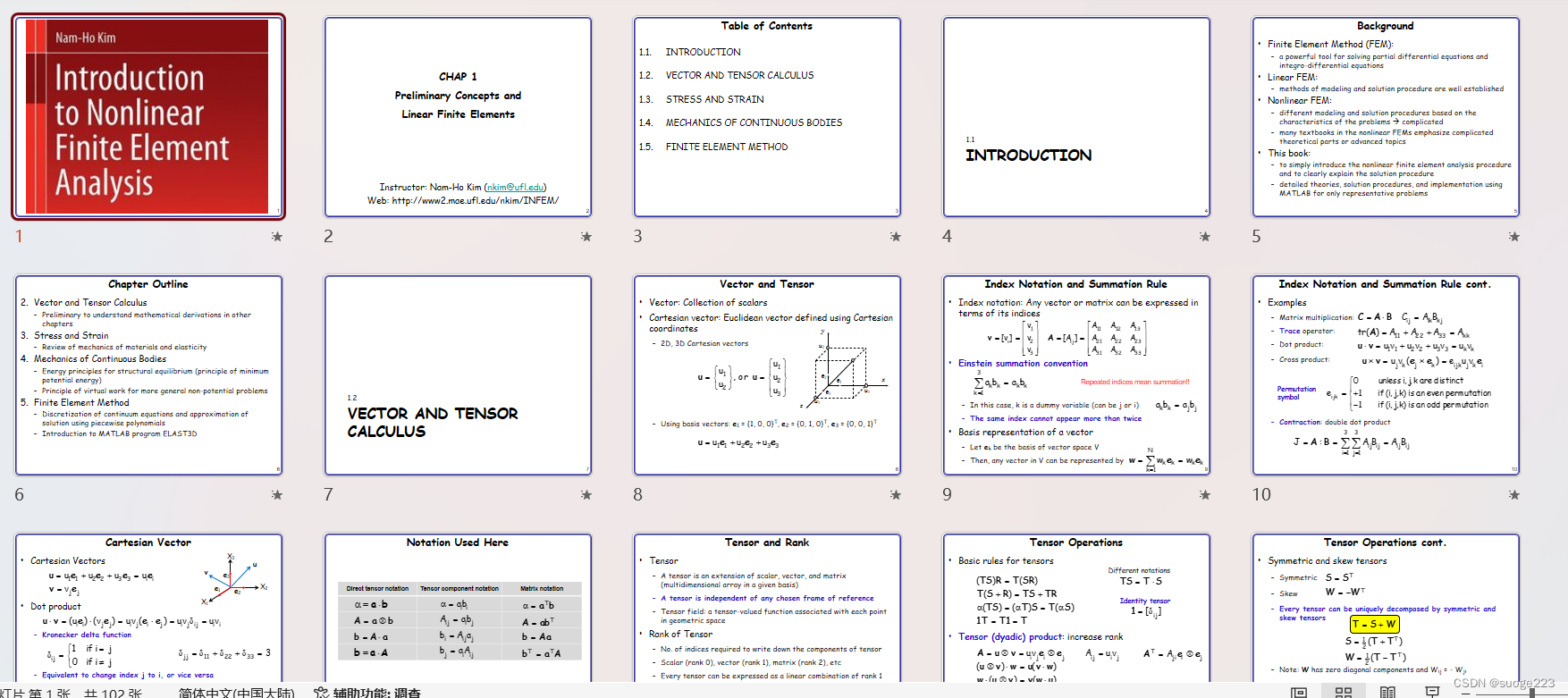Preview the transition star under slide 9

pyautogui.click(x=1205, y=495)
